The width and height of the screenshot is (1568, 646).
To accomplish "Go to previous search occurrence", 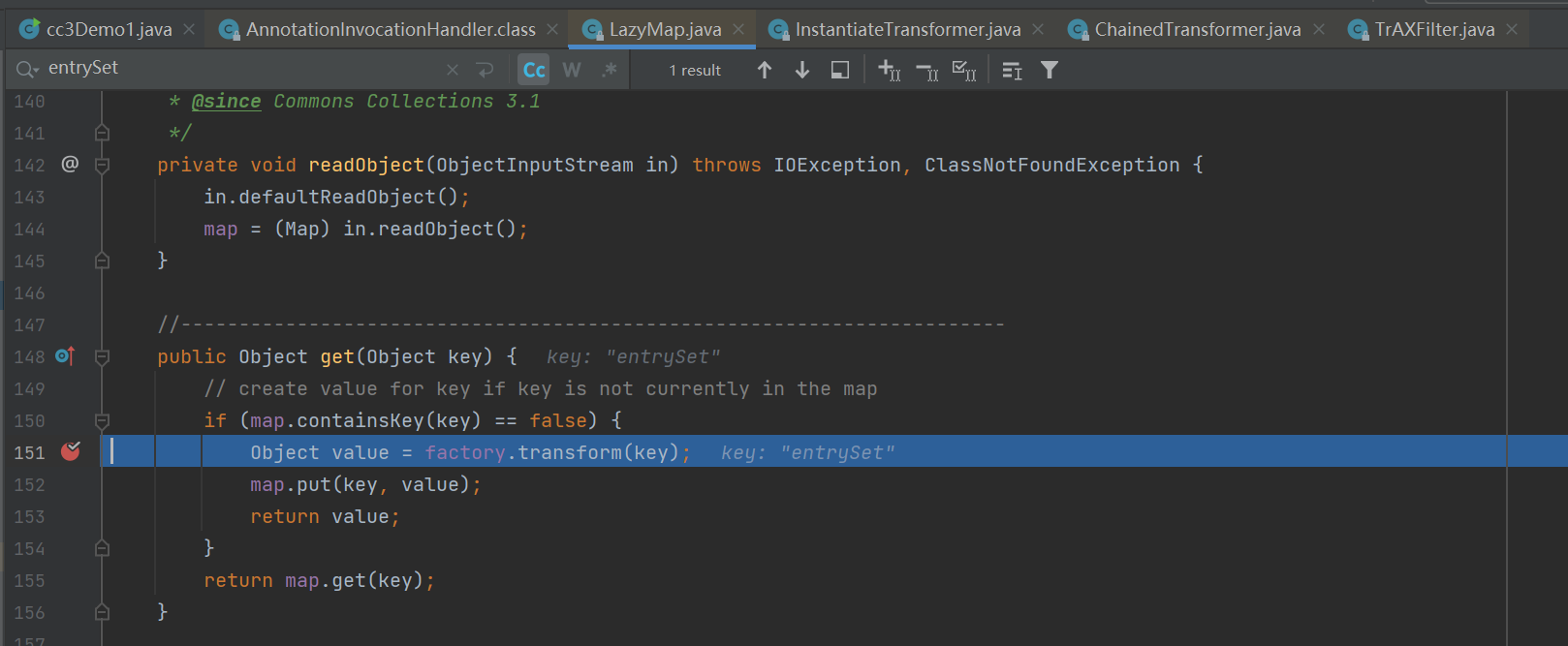I will point(765,70).
